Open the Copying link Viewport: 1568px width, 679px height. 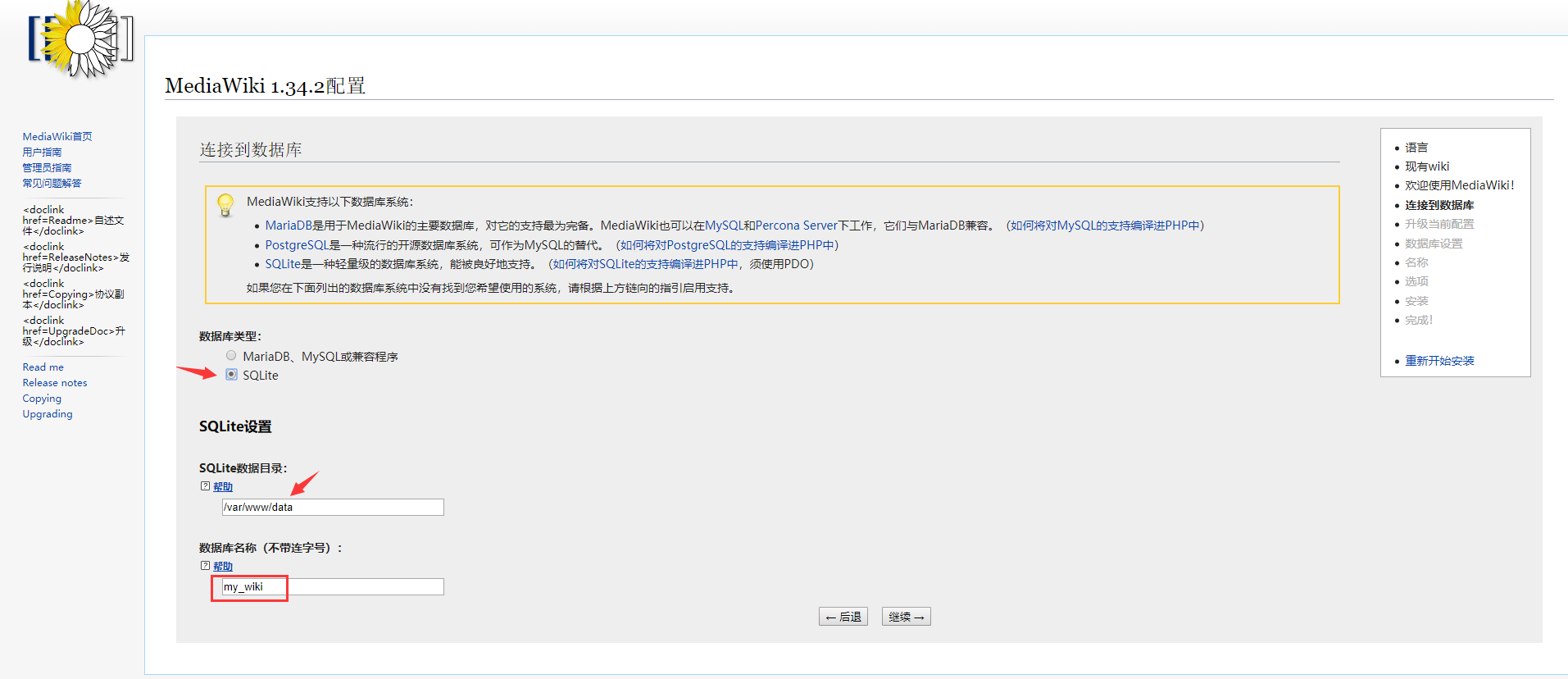[x=42, y=399]
